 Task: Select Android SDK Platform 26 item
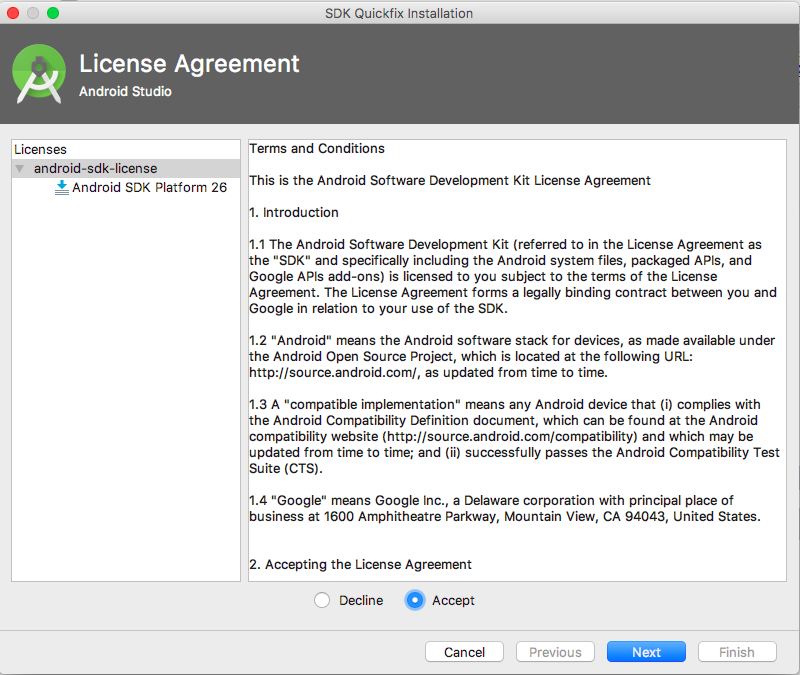click(149, 187)
